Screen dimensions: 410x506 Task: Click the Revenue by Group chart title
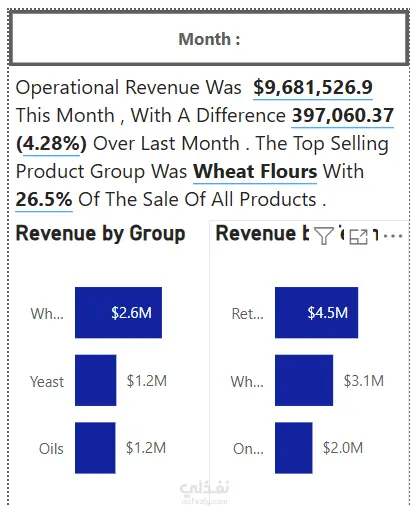point(100,233)
